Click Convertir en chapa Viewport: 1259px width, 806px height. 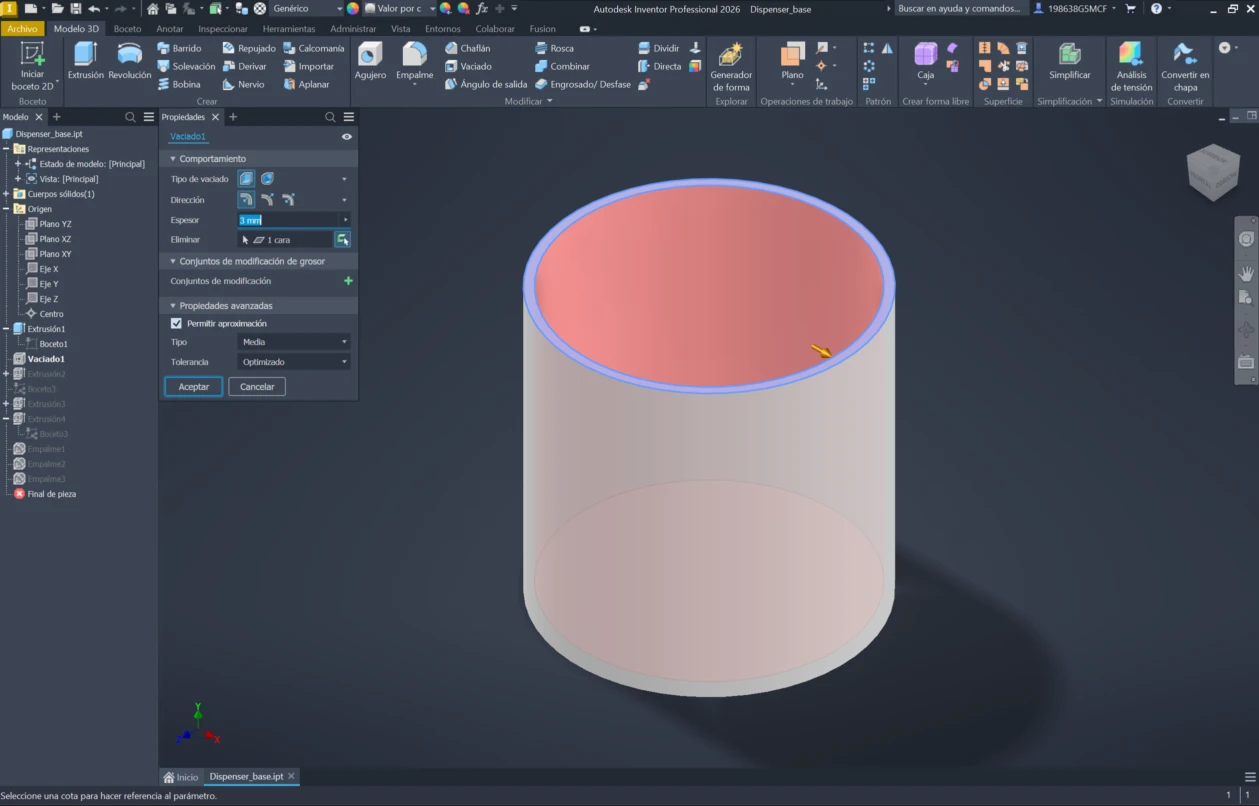1185,66
